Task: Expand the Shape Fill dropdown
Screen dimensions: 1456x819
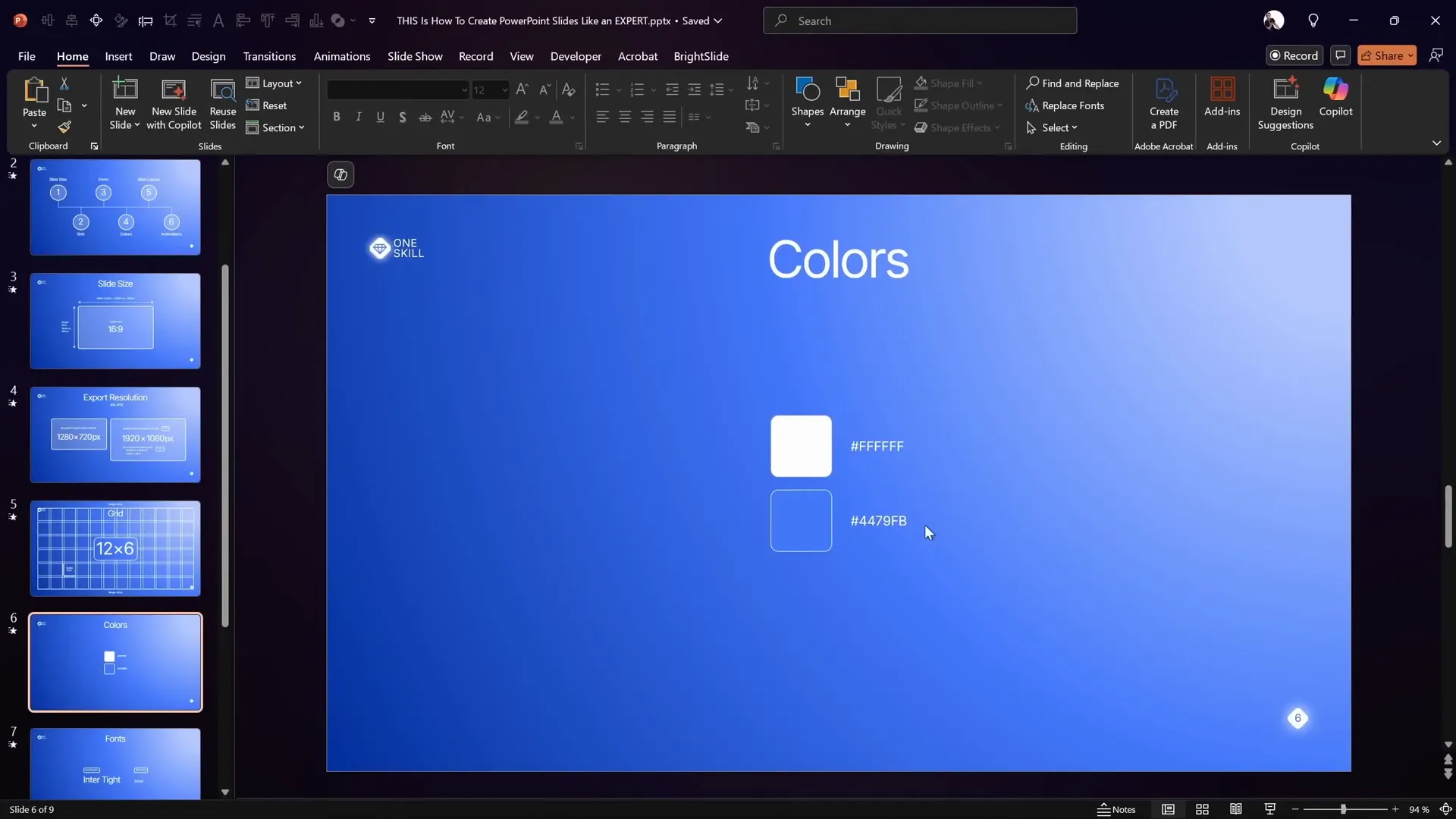Action: (x=981, y=83)
